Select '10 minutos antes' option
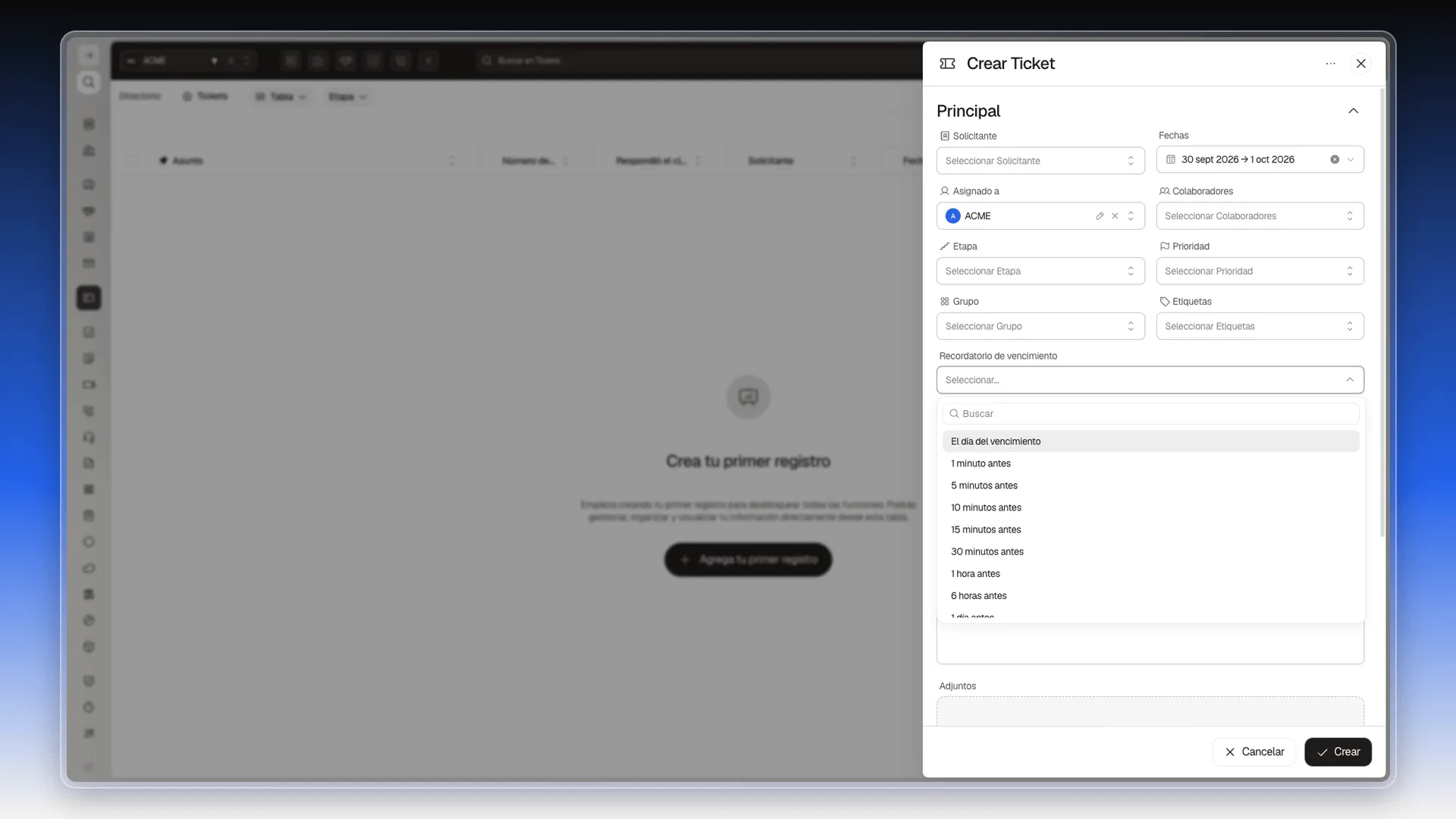The image size is (1456, 819). pos(1150,507)
